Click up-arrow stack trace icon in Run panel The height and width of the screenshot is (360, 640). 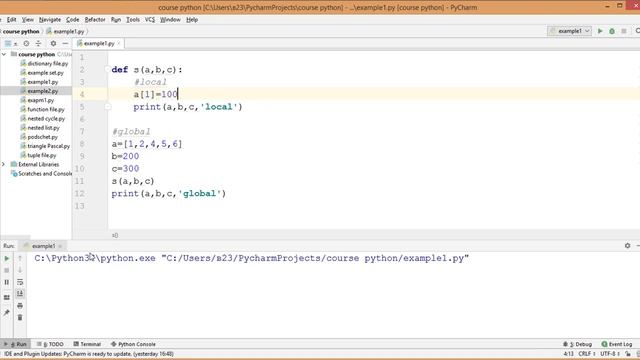(x=20, y=258)
